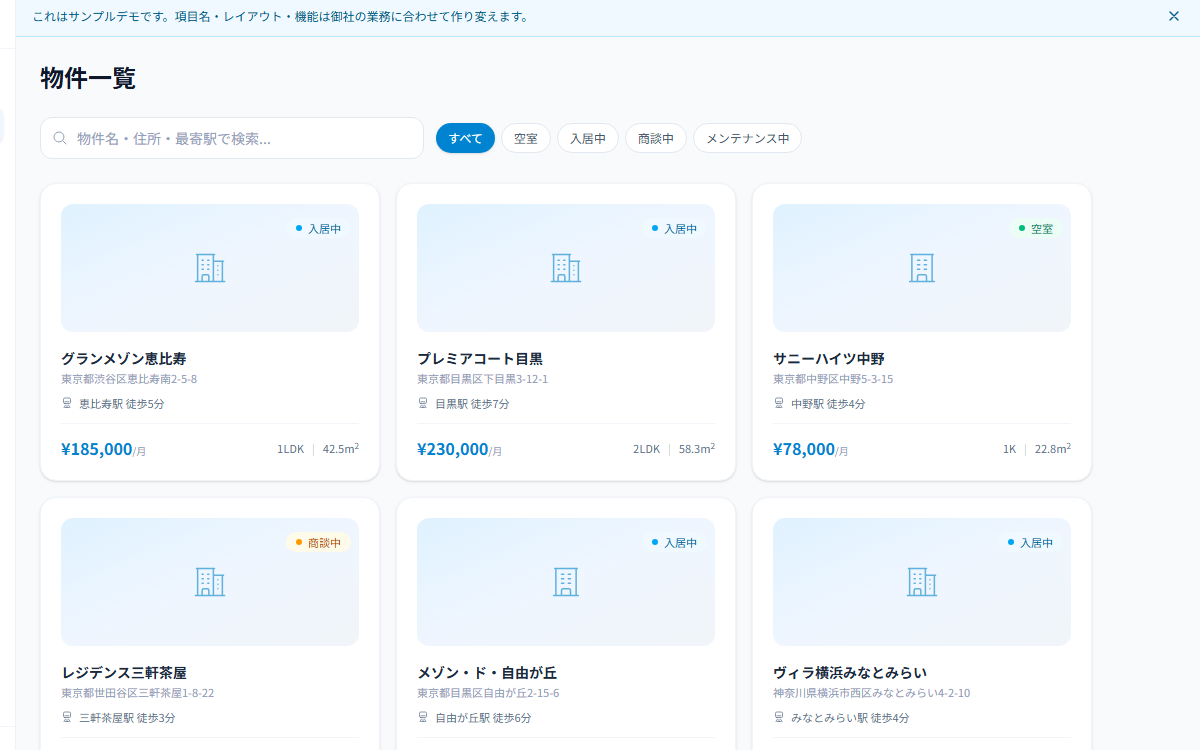Viewport: 1200px width, 750px height.
Task: Click the 42.5m² area value
Action: (x=341, y=449)
